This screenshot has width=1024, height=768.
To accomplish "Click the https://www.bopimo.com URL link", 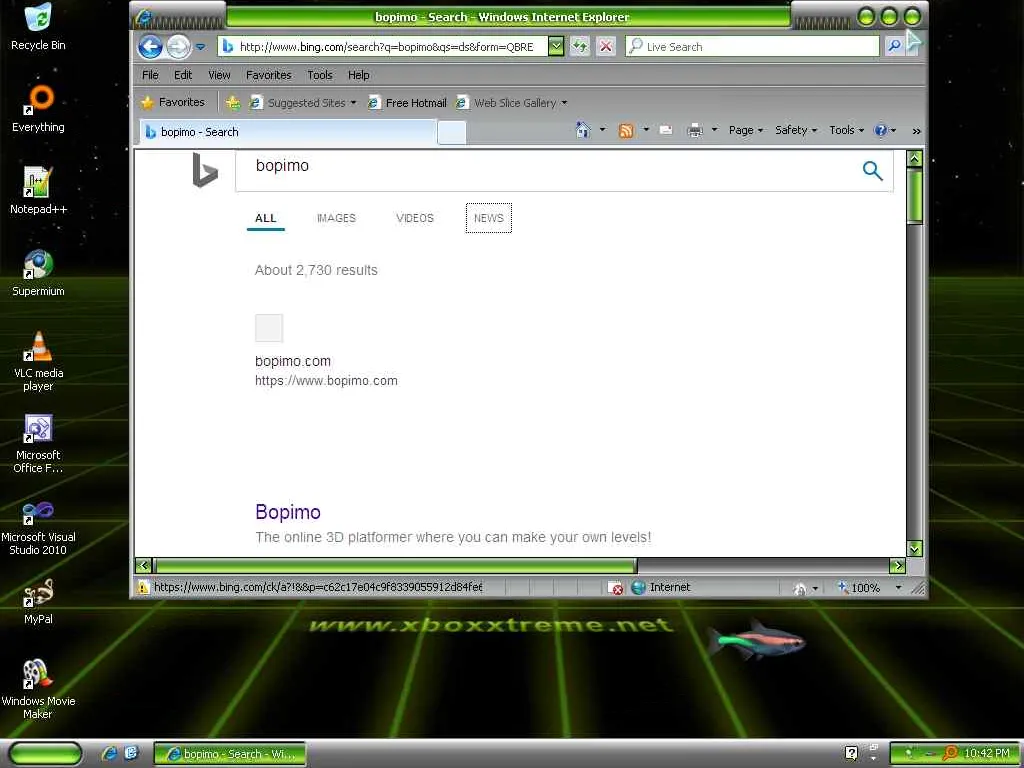I will click(x=326, y=381).
